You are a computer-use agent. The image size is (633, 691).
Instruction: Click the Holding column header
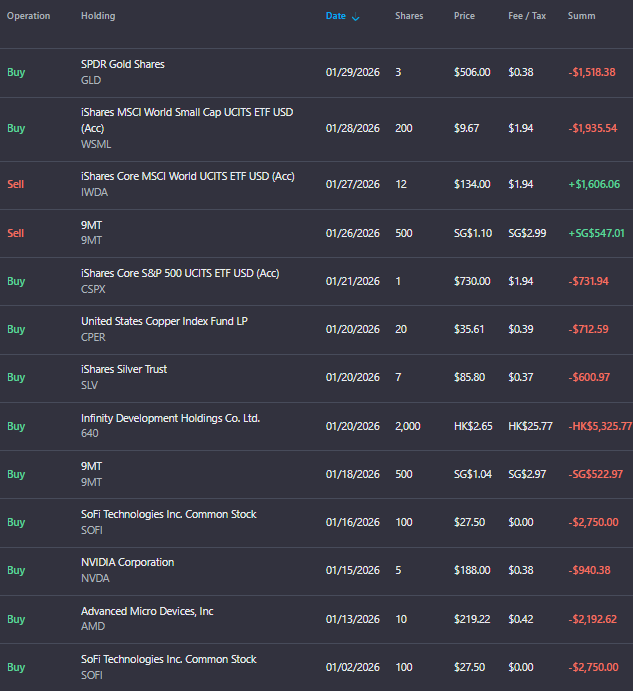tap(98, 16)
